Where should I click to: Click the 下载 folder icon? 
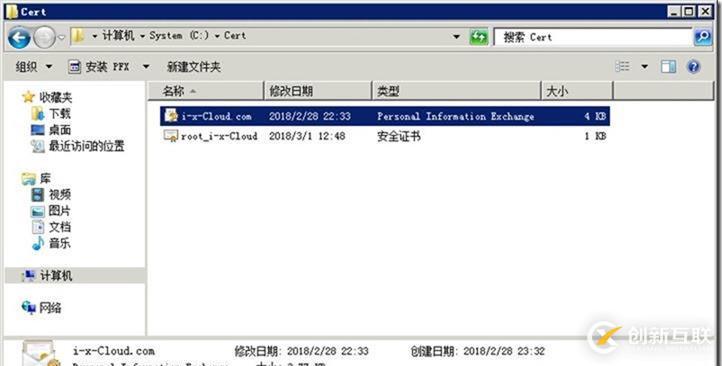point(38,114)
